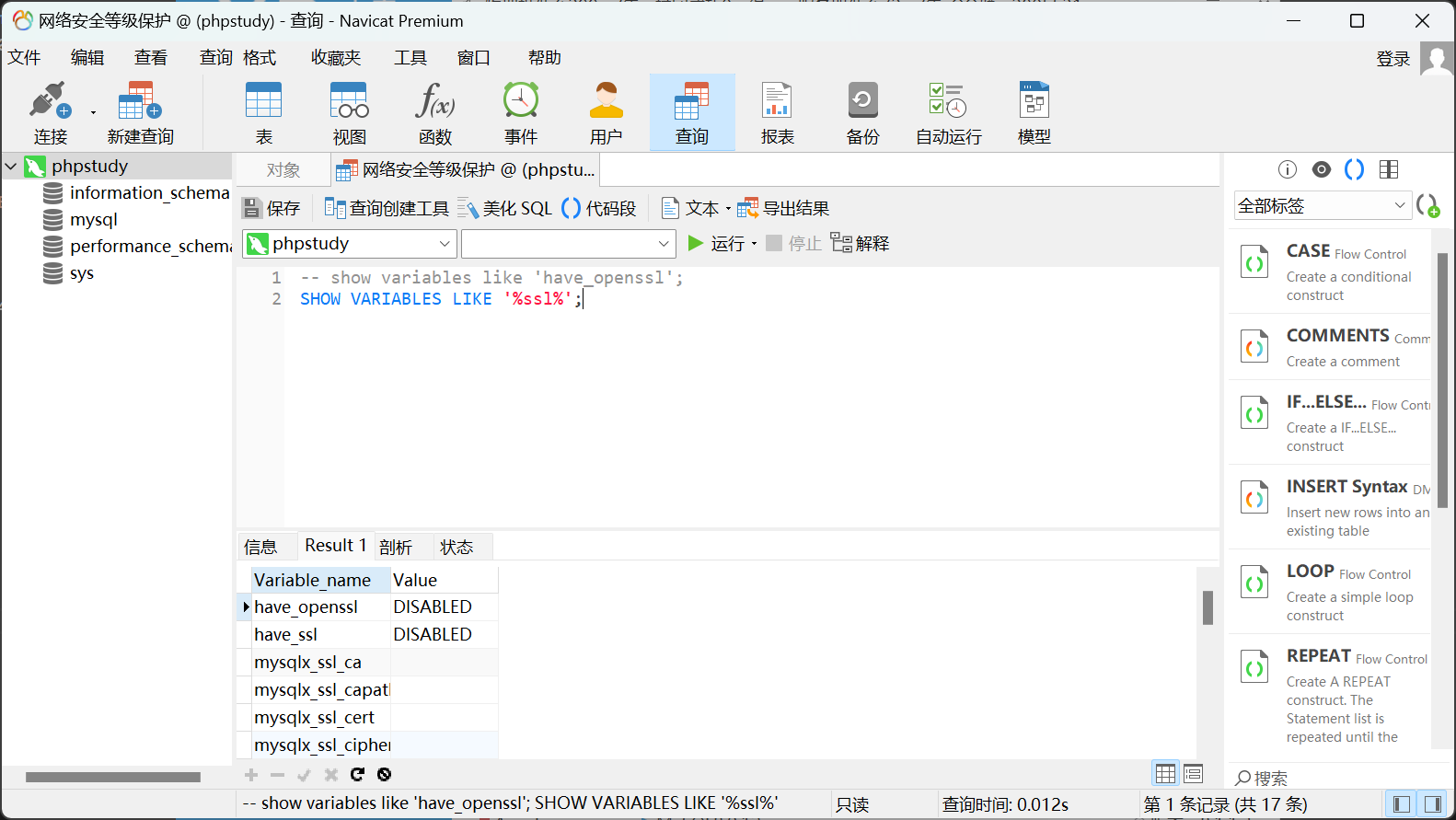Image resolution: width=1456 pixels, height=820 pixels.
Task: Click the Variable_name column header
Action: [x=321, y=581]
